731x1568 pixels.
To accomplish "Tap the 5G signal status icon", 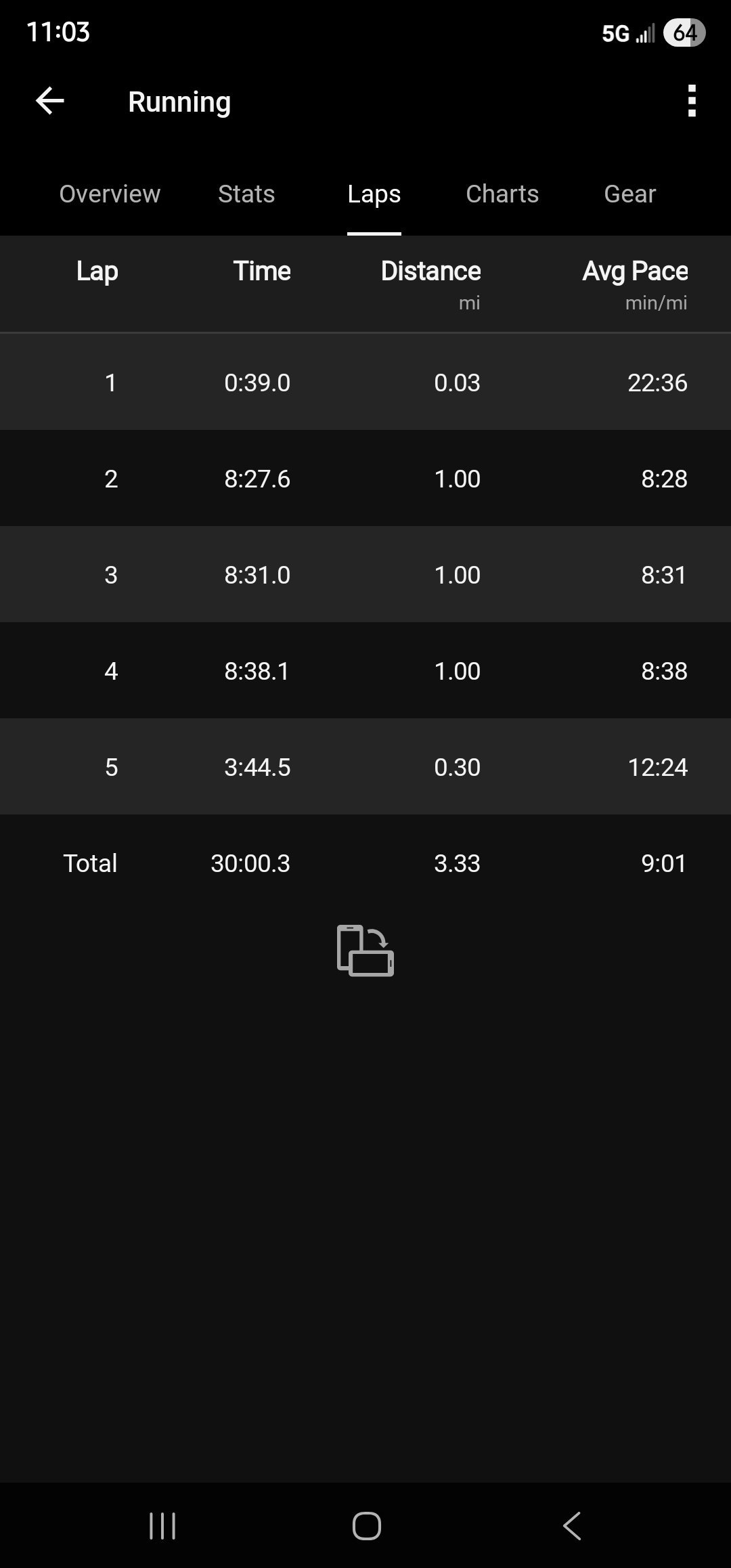I will coord(627,32).
